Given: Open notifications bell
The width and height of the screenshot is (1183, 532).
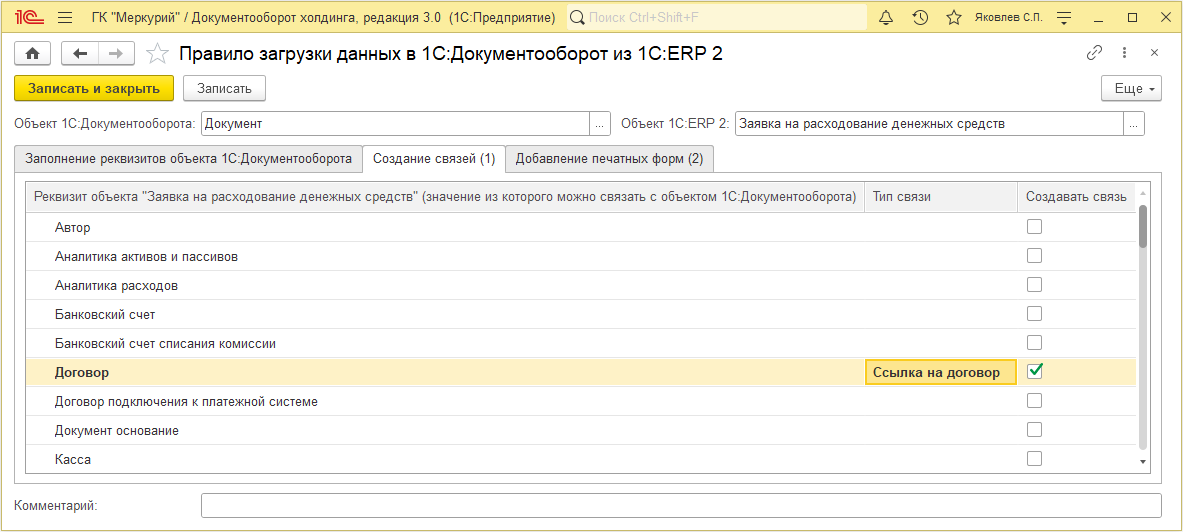Looking at the screenshot, I should point(886,17).
